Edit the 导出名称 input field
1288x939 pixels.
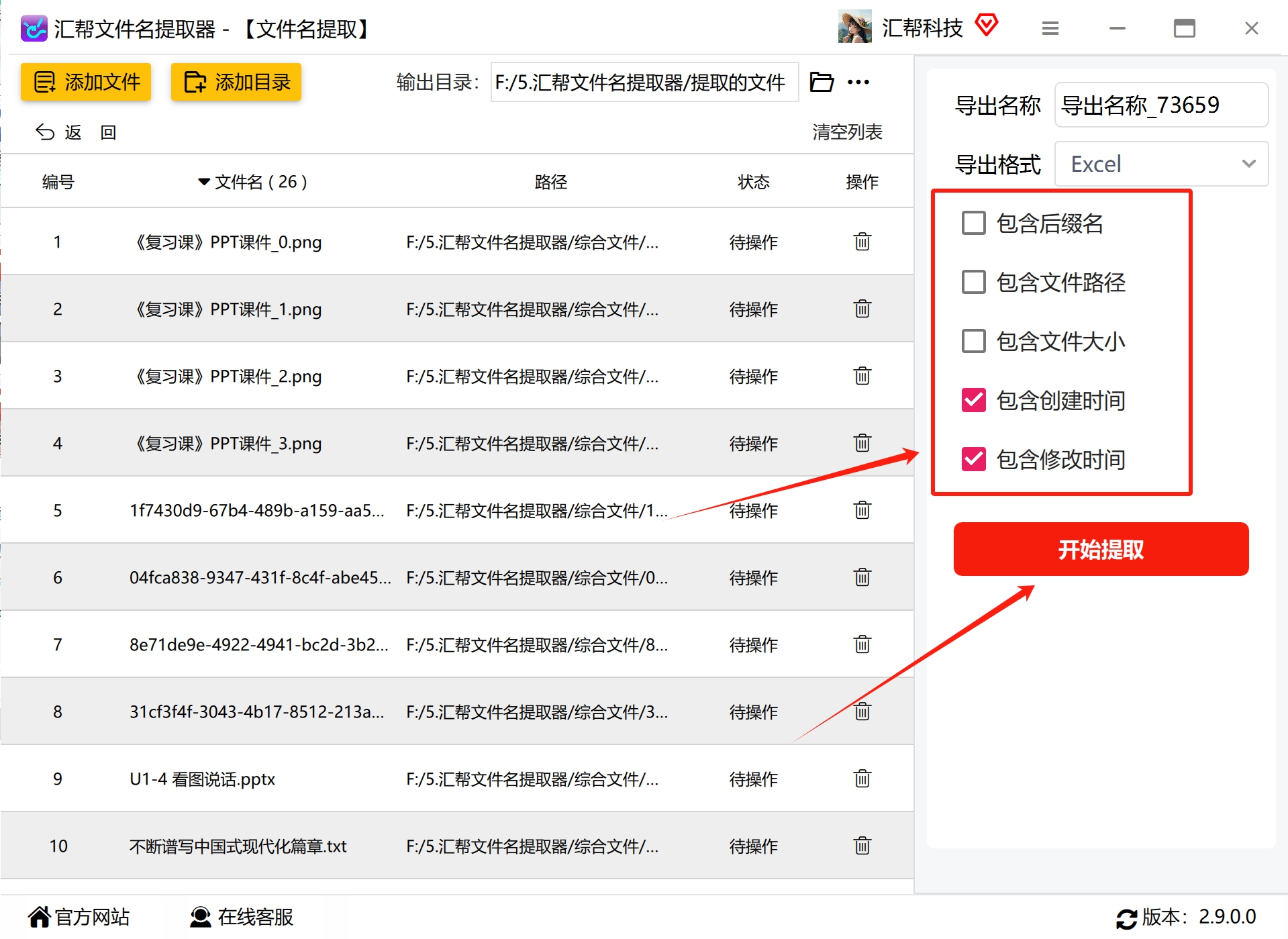click(1161, 105)
